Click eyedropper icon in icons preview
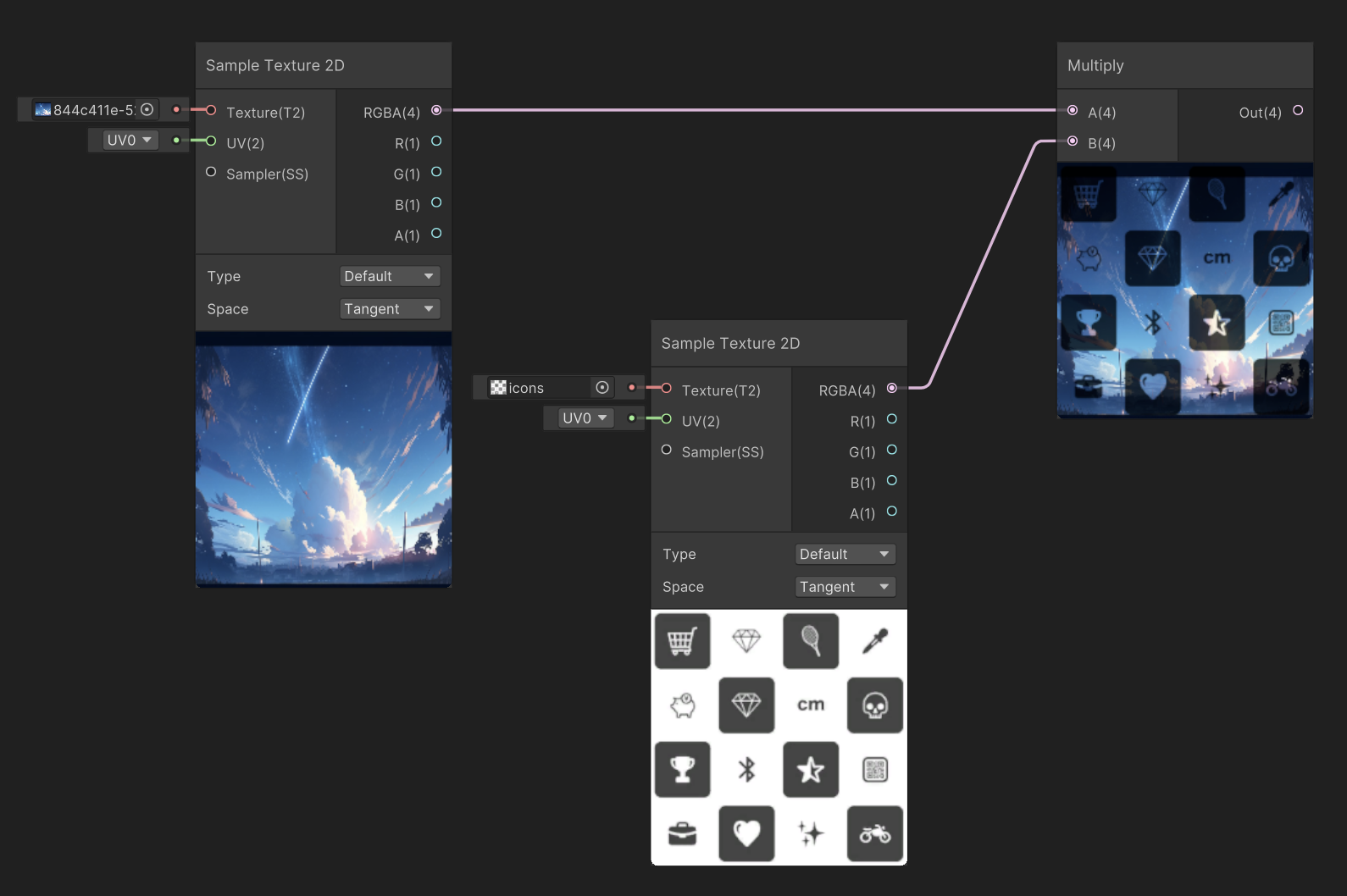Image resolution: width=1347 pixels, height=896 pixels. pos(875,641)
